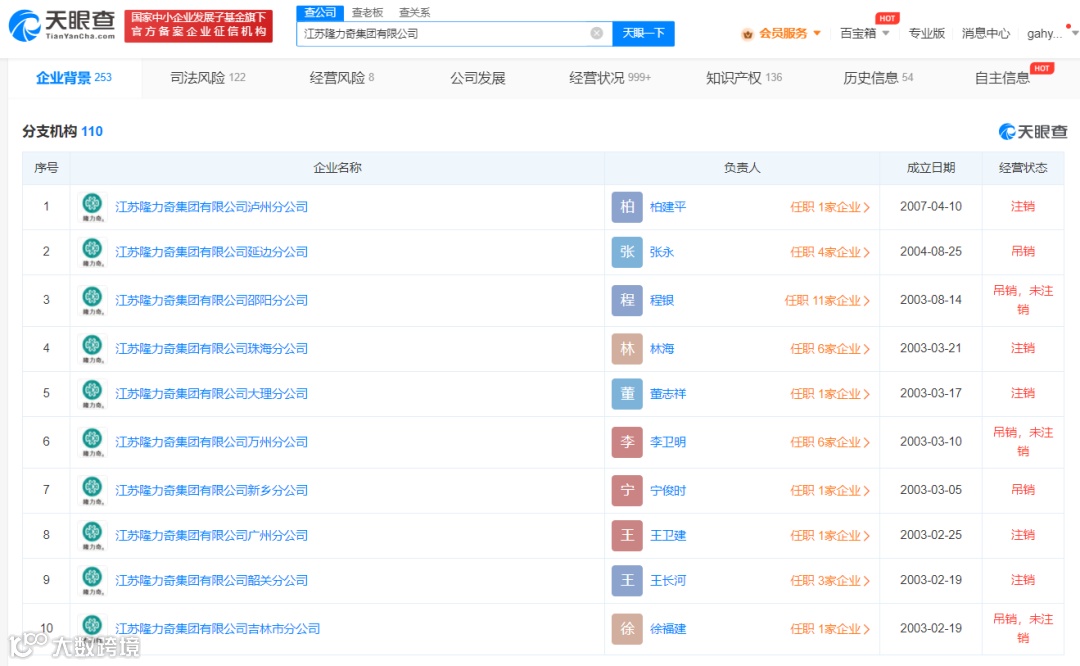Open the gahy... user account dropdown
This screenshot has height=666, width=1080.
tap(1052, 33)
